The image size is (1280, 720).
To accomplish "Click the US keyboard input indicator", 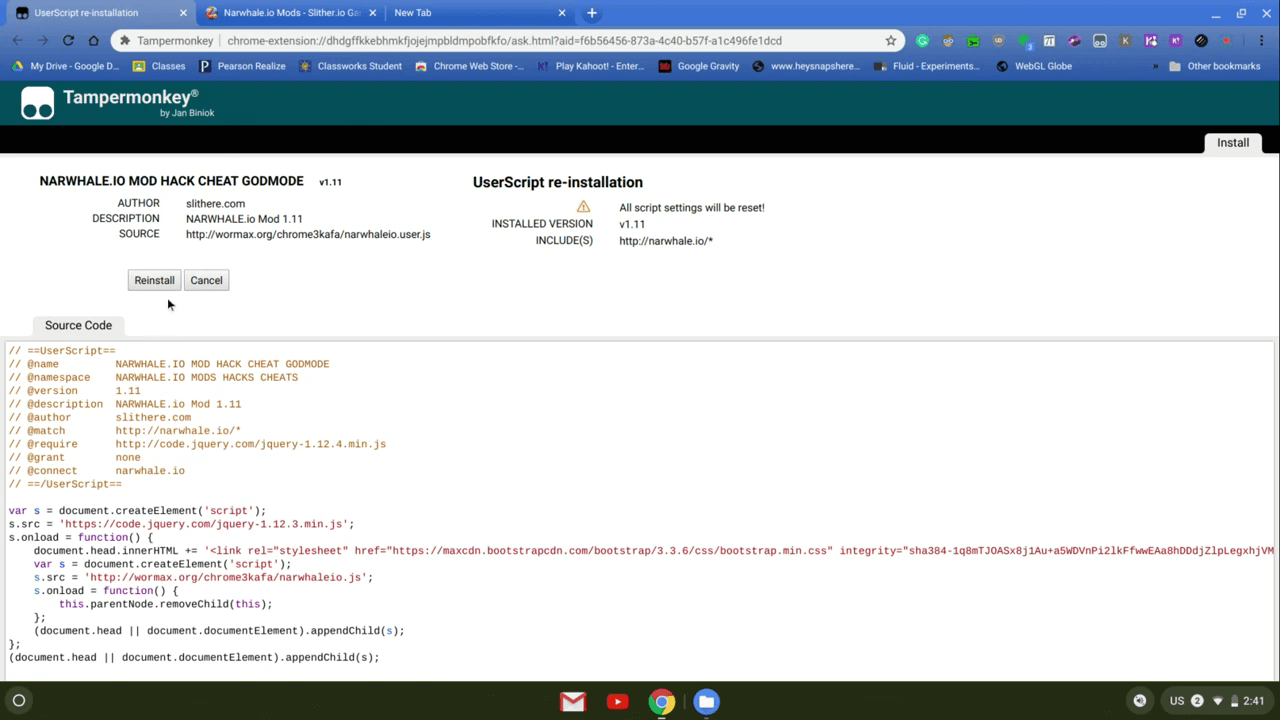I will tap(1177, 701).
